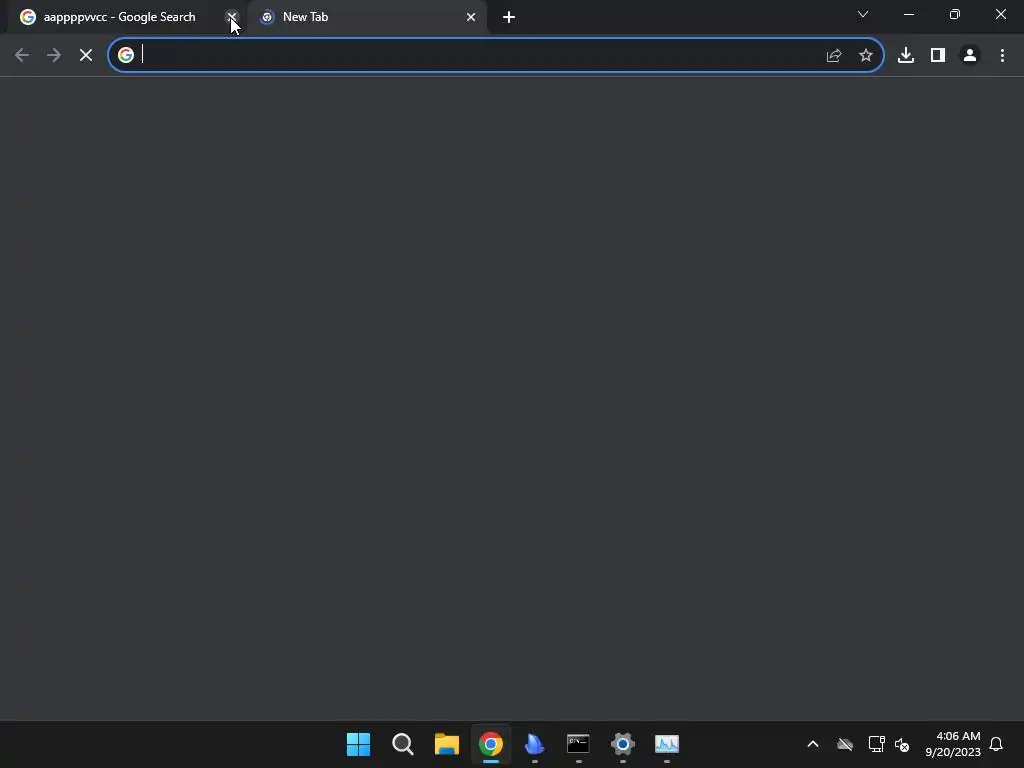Show hidden system tray icons
This screenshot has width=1024, height=768.
point(813,744)
